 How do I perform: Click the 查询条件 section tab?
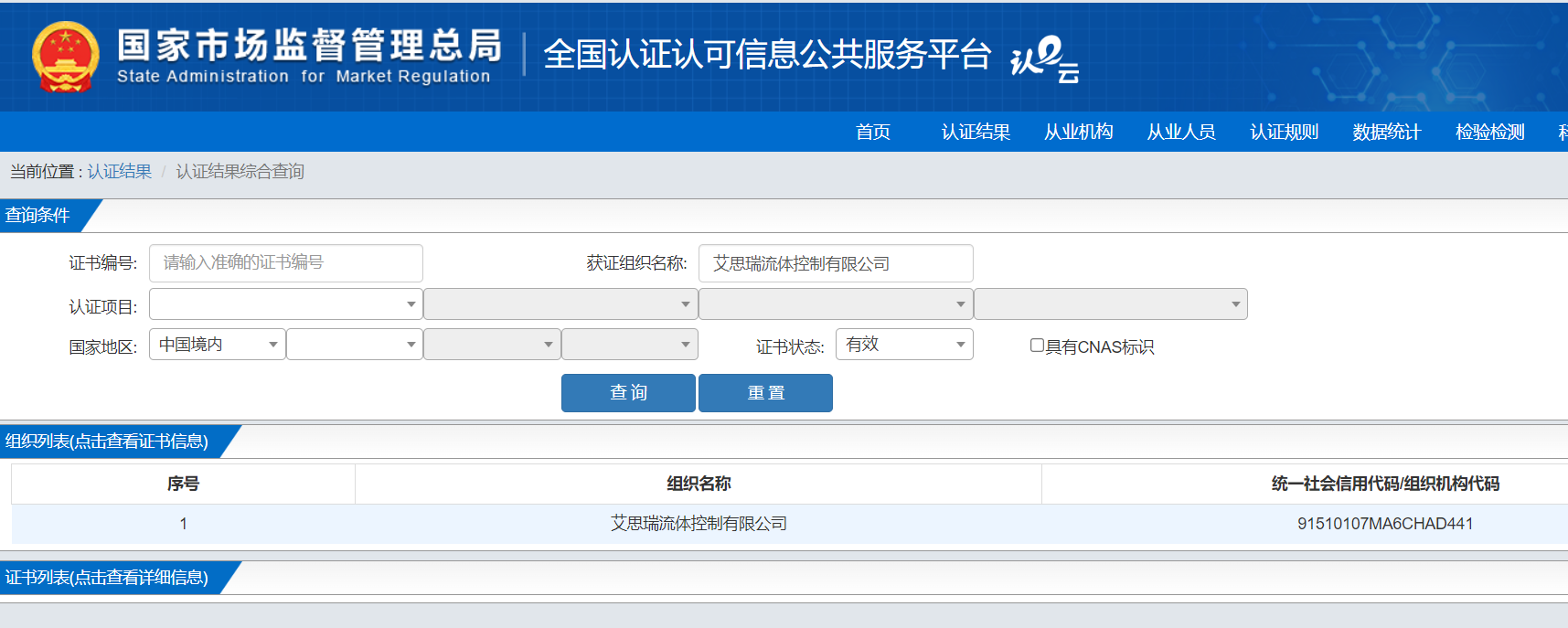(37, 215)
